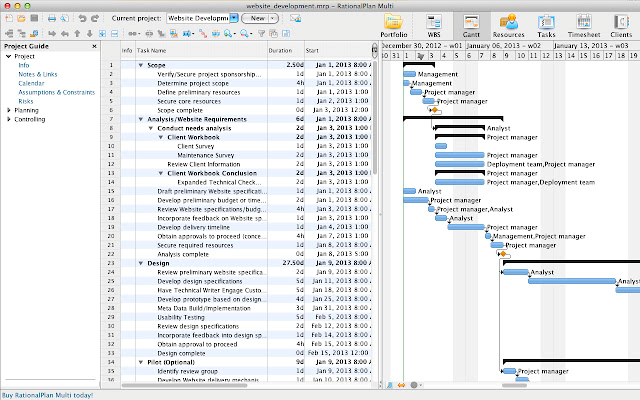Viewport: 640px width, 400px height.
Task: Outdent selected task with left arrow icon
Action: click(x=64, y=33)
